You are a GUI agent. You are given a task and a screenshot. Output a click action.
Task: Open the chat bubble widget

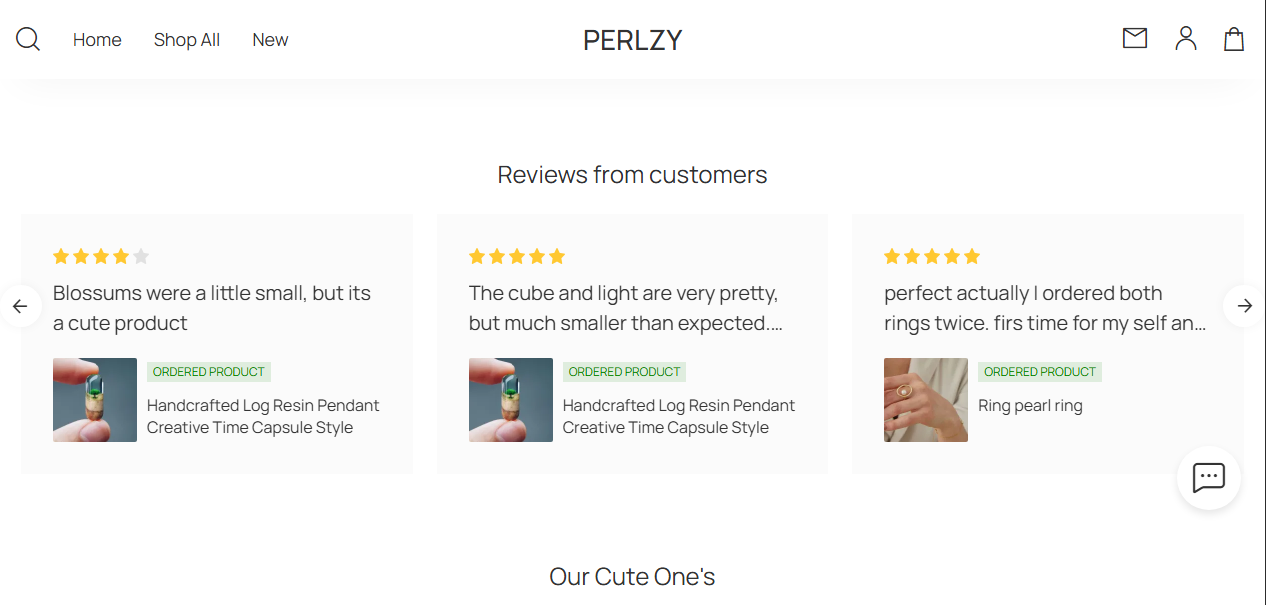pyautogui.click(x=1208, y=478)
